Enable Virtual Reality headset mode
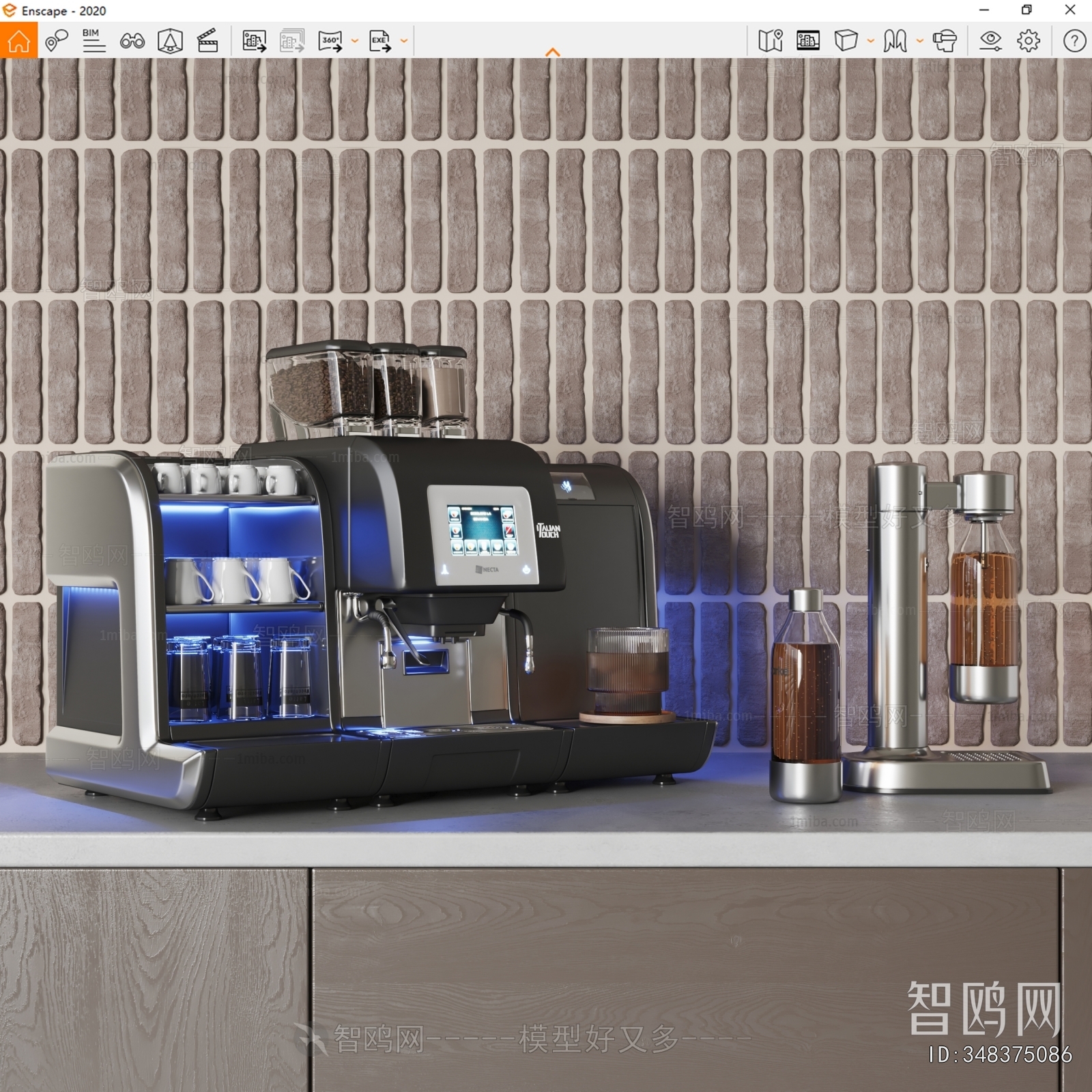This screenshot has width=1092, height=1092. pos(945,41)
